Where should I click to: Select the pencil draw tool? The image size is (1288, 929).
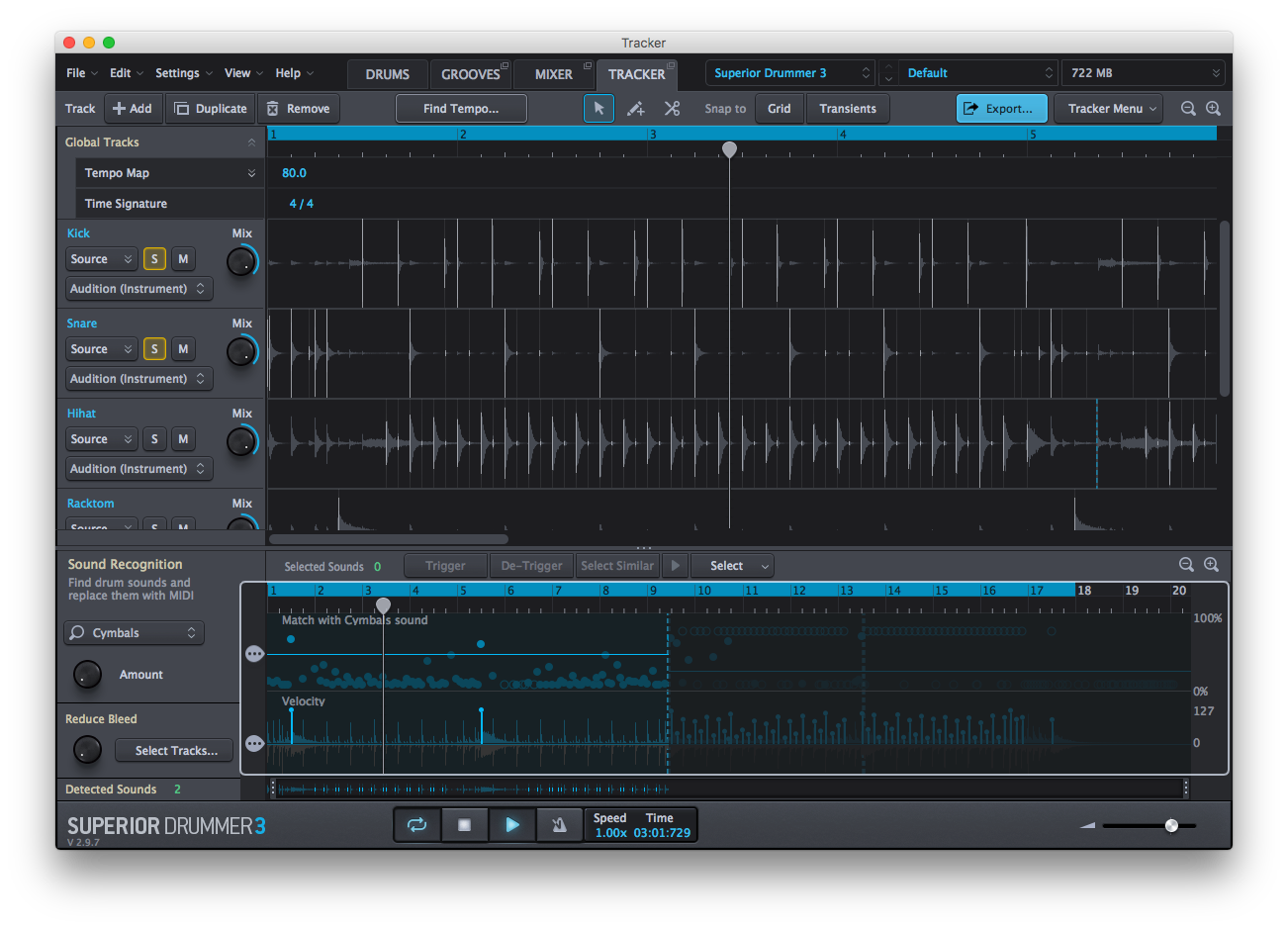click(635, 109)
